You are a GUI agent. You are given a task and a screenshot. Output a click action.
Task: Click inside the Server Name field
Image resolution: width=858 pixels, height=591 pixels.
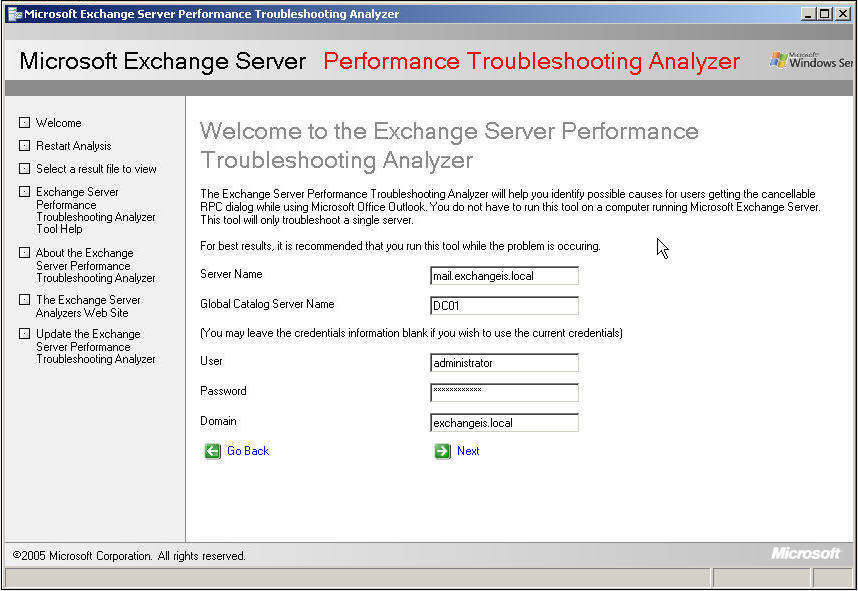pyautogui.click(x=504, y=275)
